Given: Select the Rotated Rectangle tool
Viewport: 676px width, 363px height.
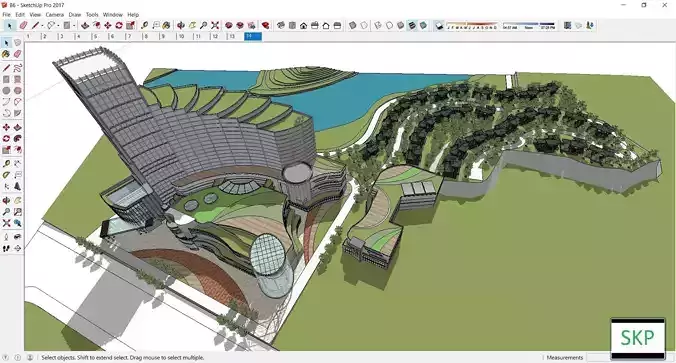Looking at the screenshot, I should 17,79.
